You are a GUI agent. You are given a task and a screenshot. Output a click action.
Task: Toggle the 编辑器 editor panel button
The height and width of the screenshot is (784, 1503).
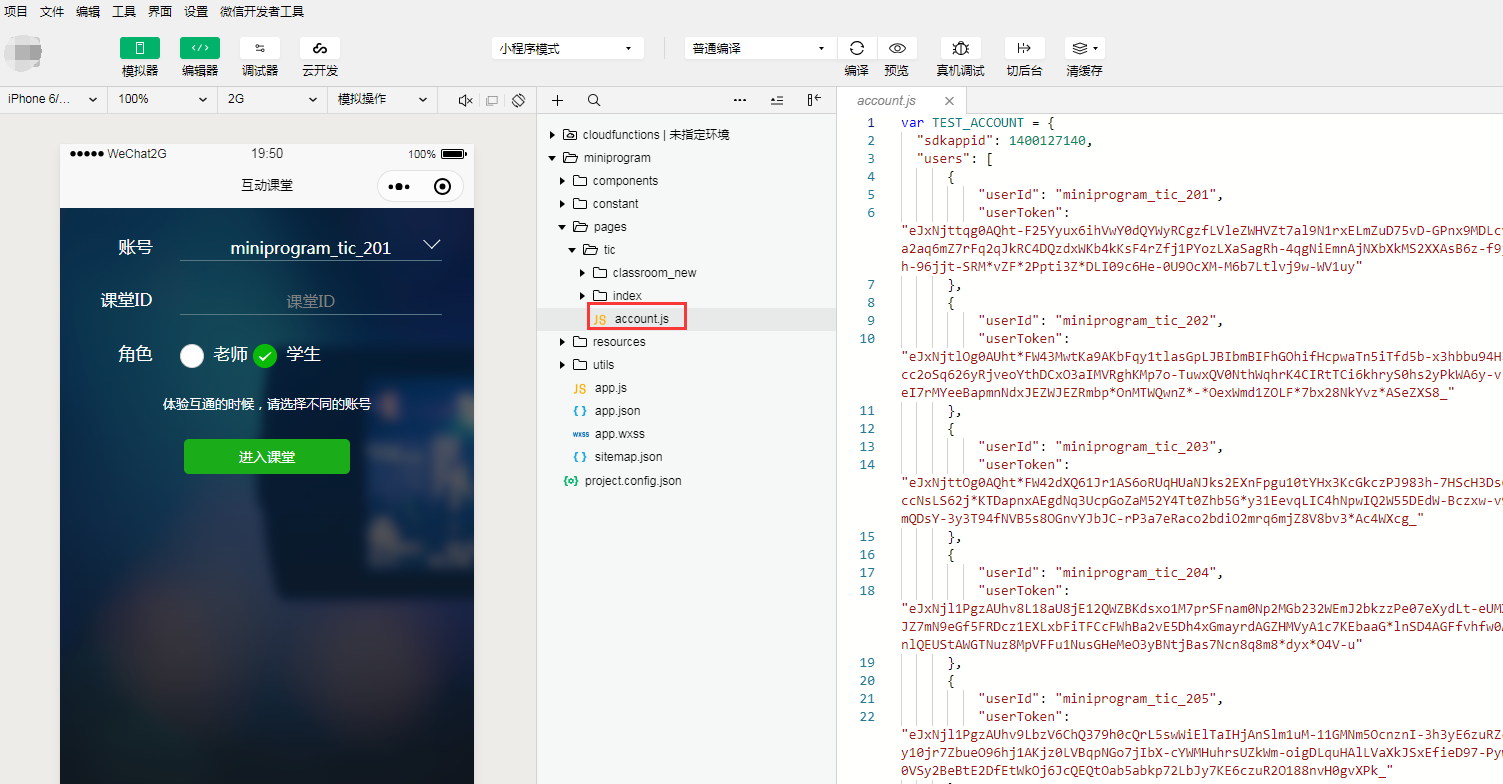click(200, 48)
